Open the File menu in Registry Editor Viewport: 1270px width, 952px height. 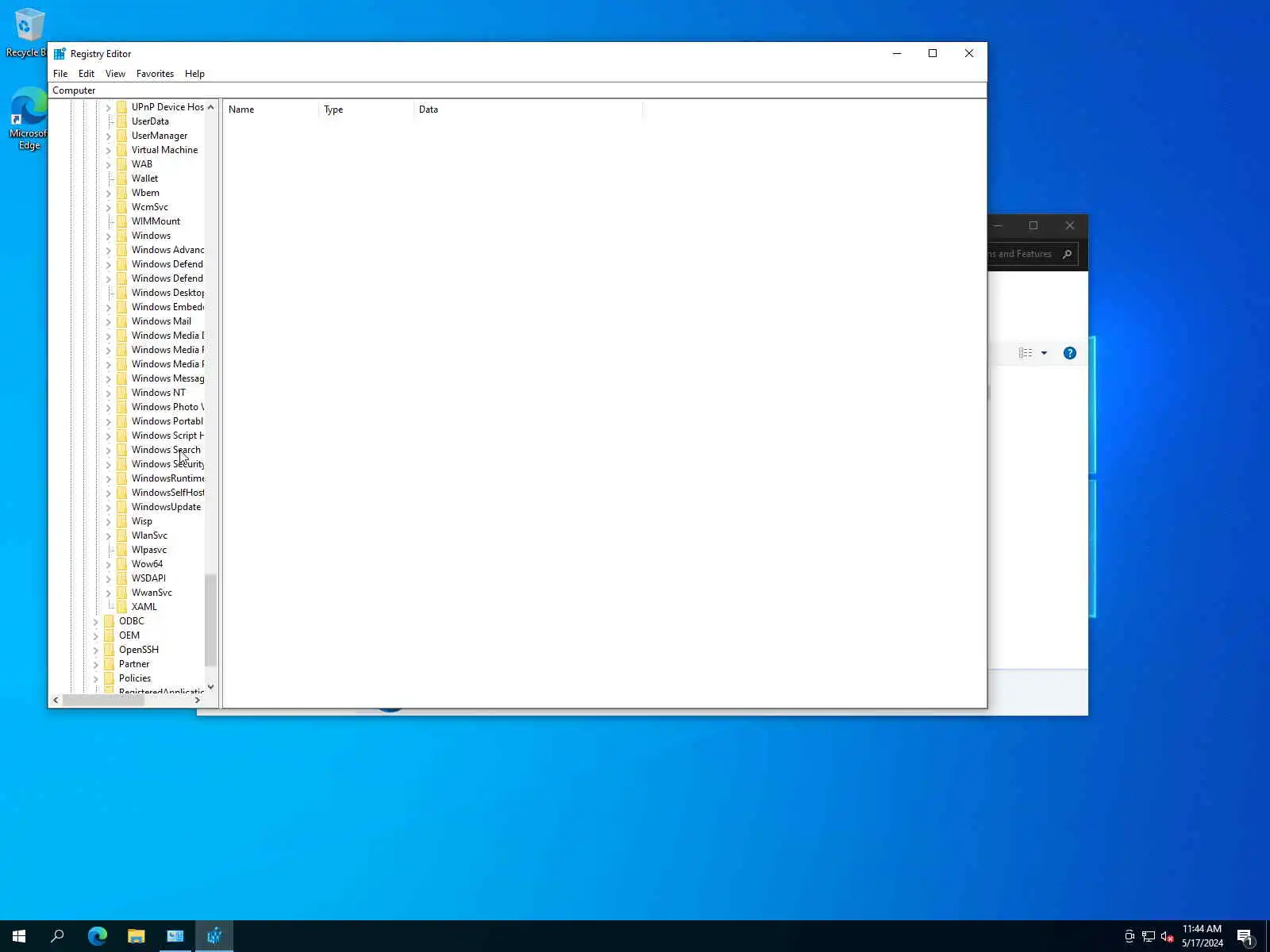click(x=60, y=74)
